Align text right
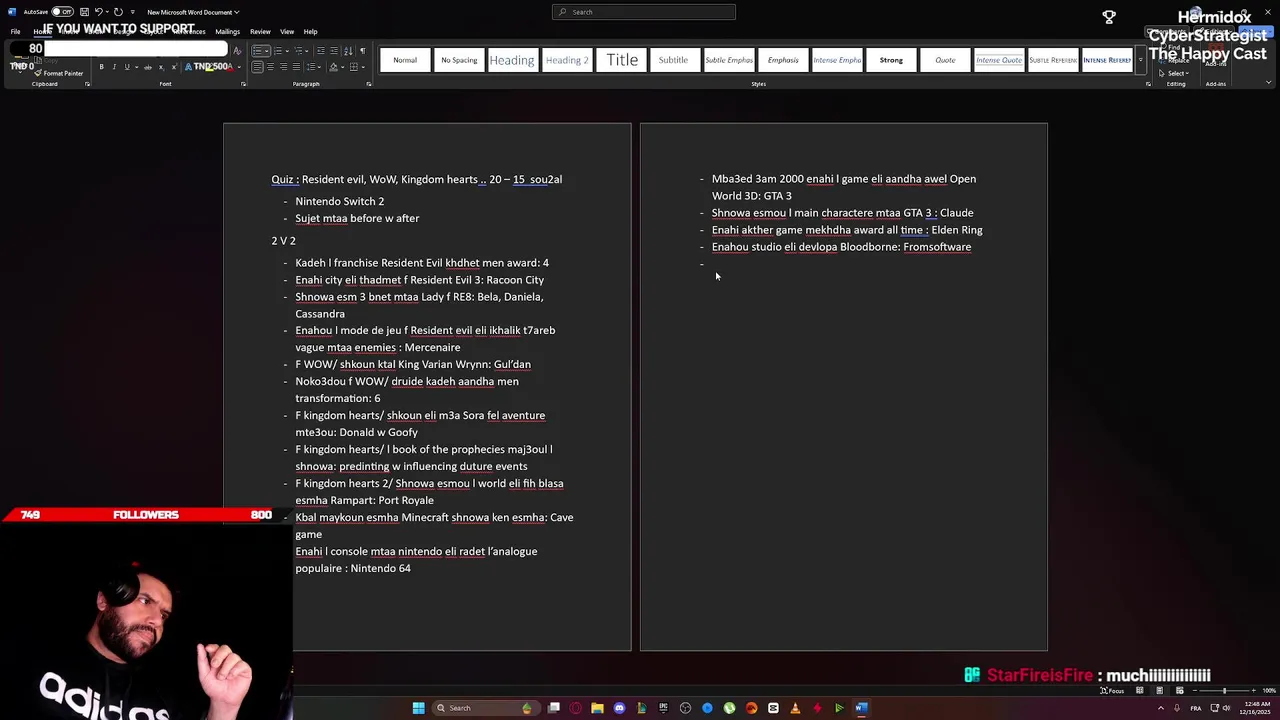 pos(283,67)
